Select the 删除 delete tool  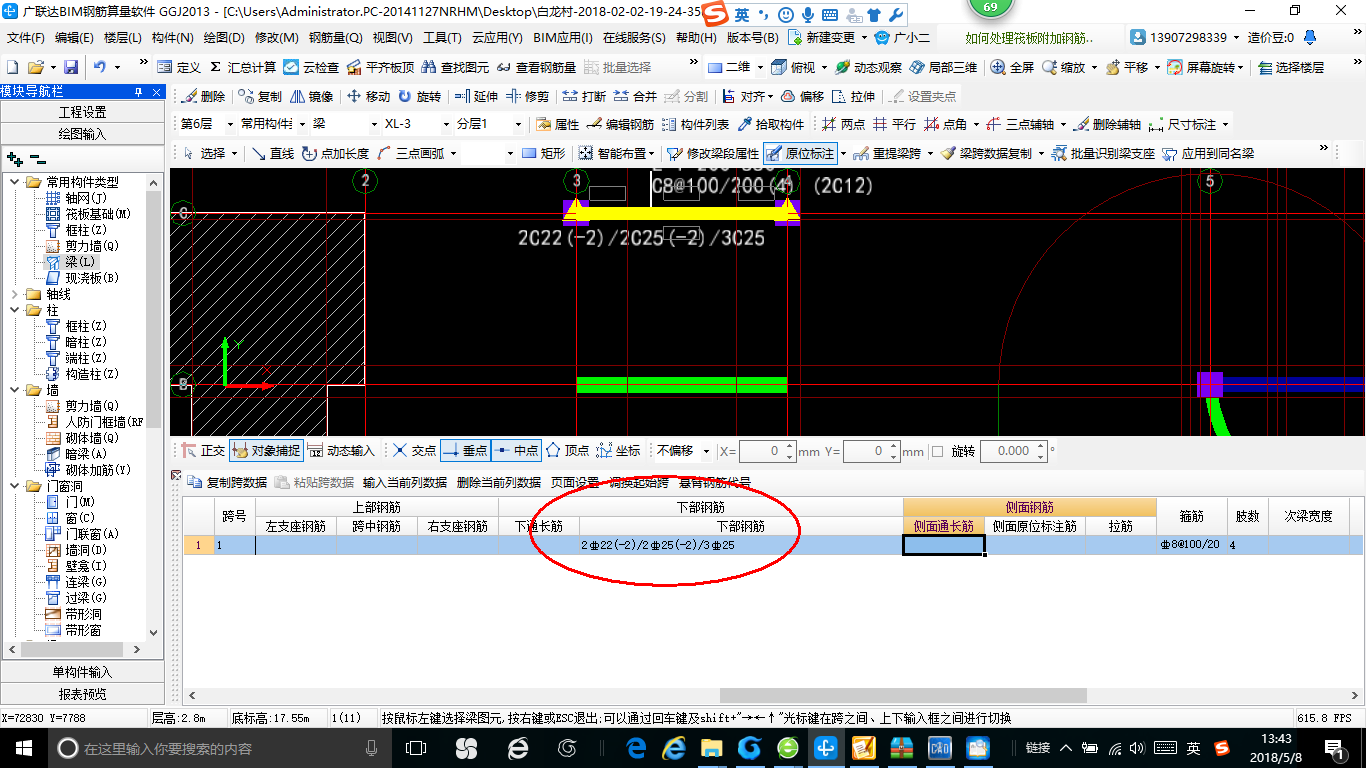[x=203, y=96]
